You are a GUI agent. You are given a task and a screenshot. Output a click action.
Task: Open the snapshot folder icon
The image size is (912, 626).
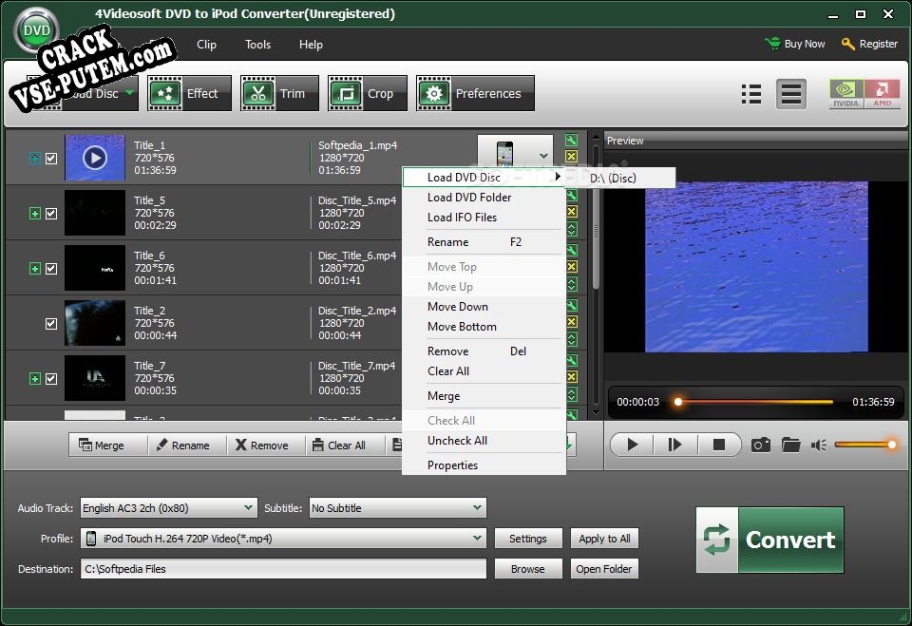[x=790, y=445]
